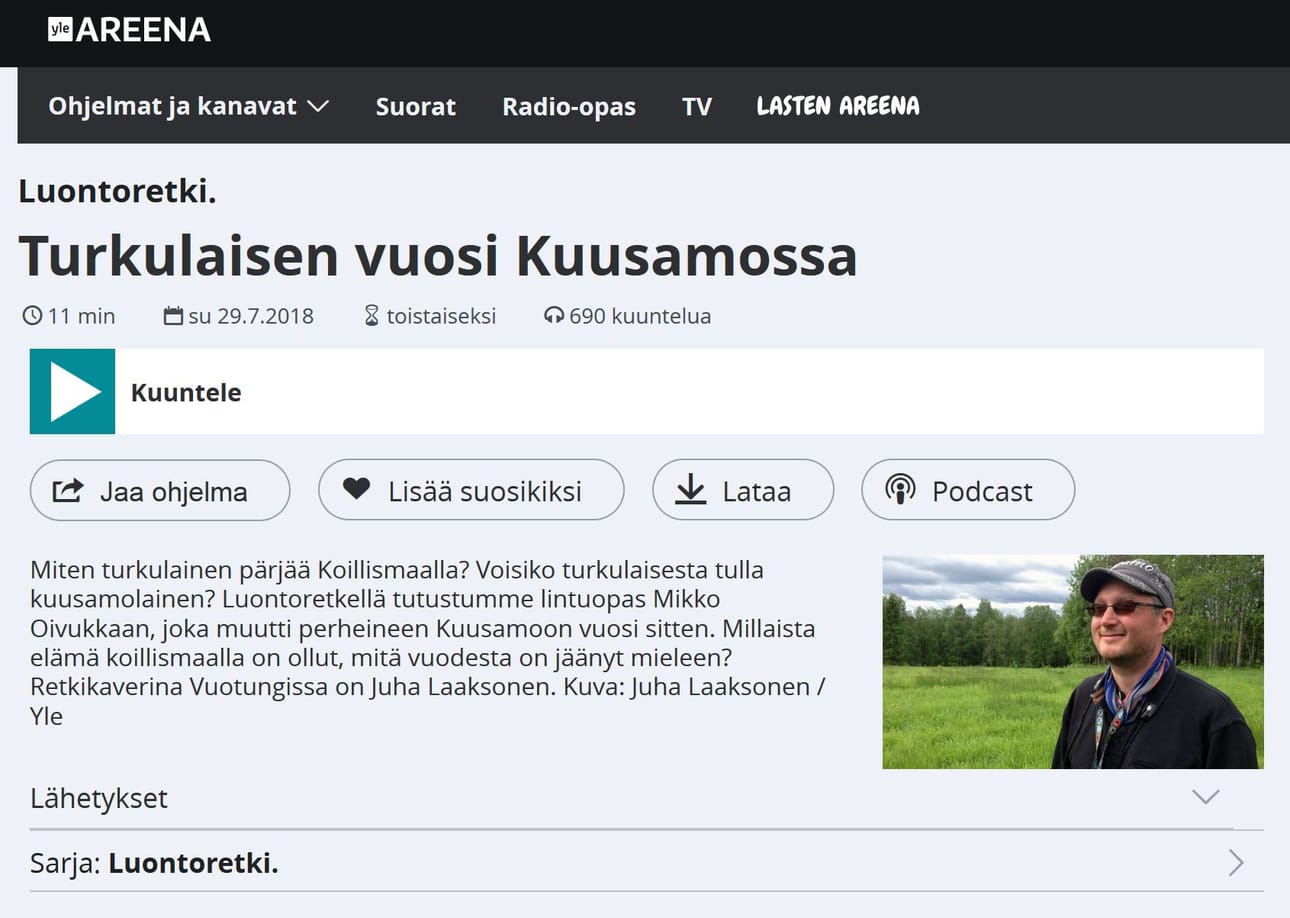Click the calendar icon beside su 29.7.2018
Image resolution: width=1290 pixels, height=918 pixels.
click(x=174, y=316)
